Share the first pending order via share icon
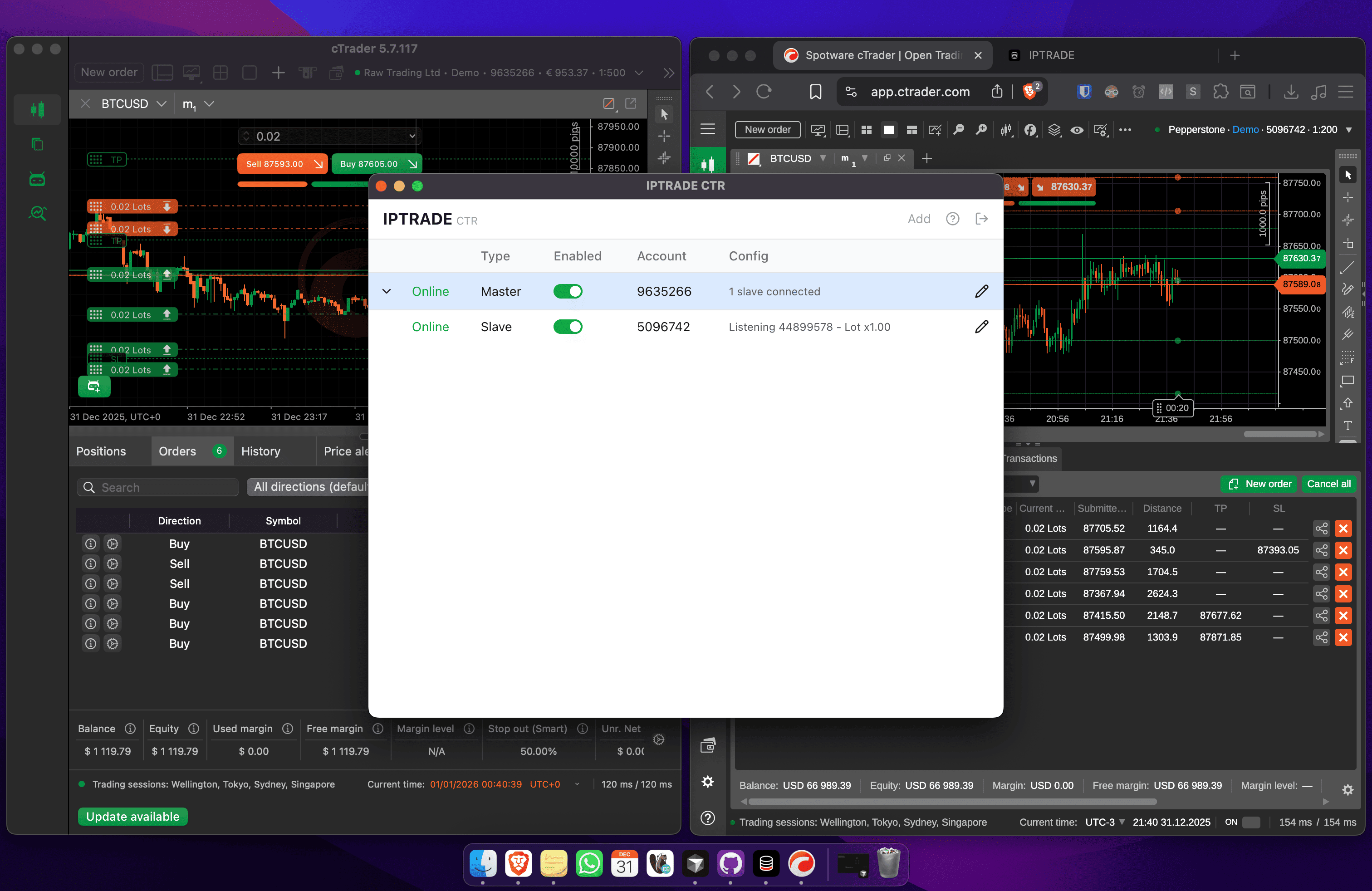Viewport: 1372px width, 891px height. (1321, 529)
